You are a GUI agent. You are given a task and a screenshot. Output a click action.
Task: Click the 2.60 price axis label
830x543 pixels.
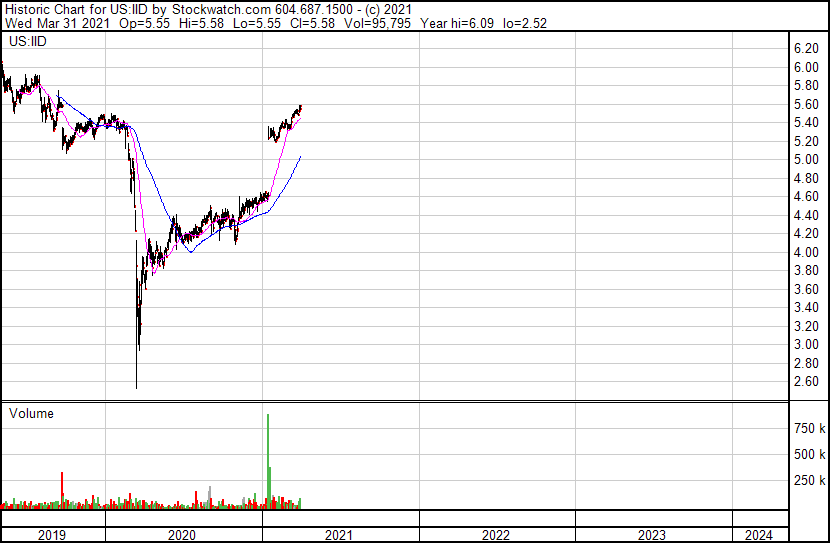(806, 382)
